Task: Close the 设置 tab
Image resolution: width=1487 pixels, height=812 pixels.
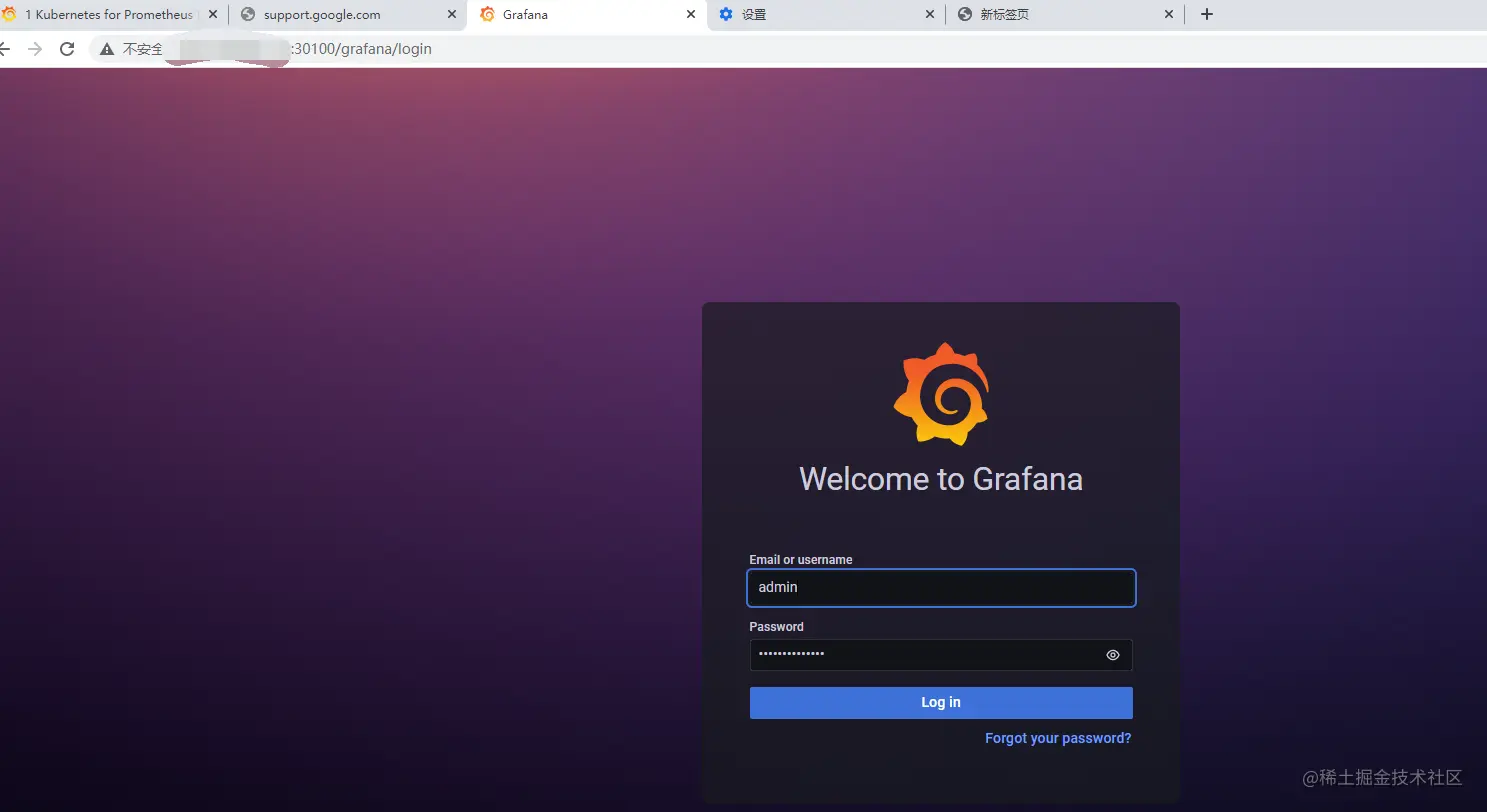Action: coord(930,14)
